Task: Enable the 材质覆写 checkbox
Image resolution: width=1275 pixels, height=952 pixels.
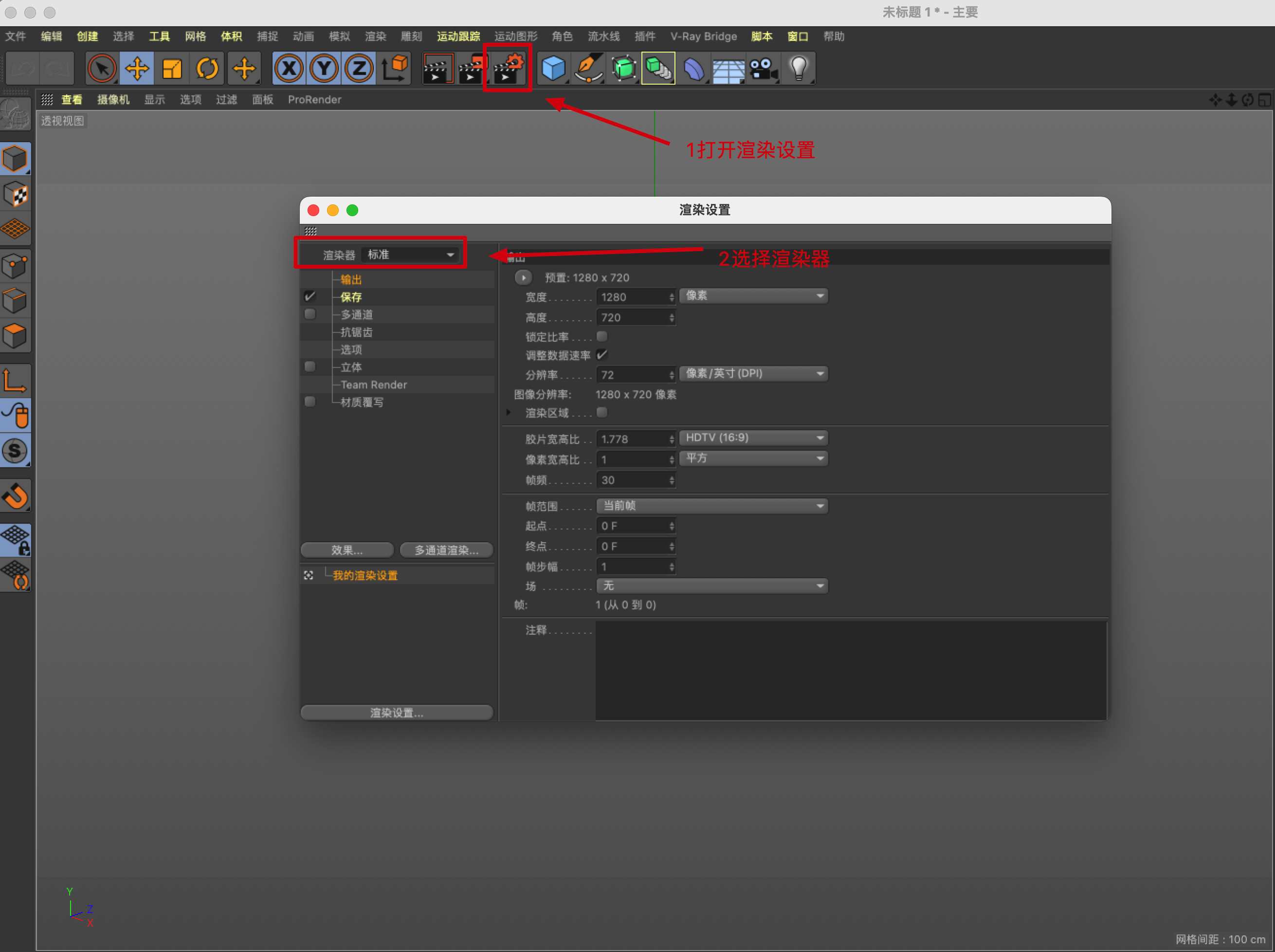Action: [x=310, y=402]
